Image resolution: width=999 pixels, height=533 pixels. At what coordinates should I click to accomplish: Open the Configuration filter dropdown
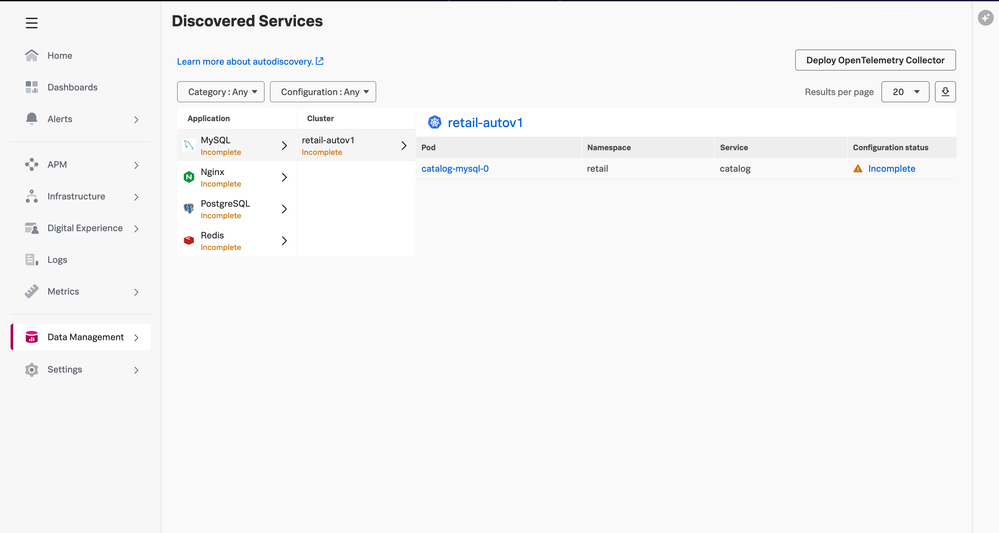[322, 92]
